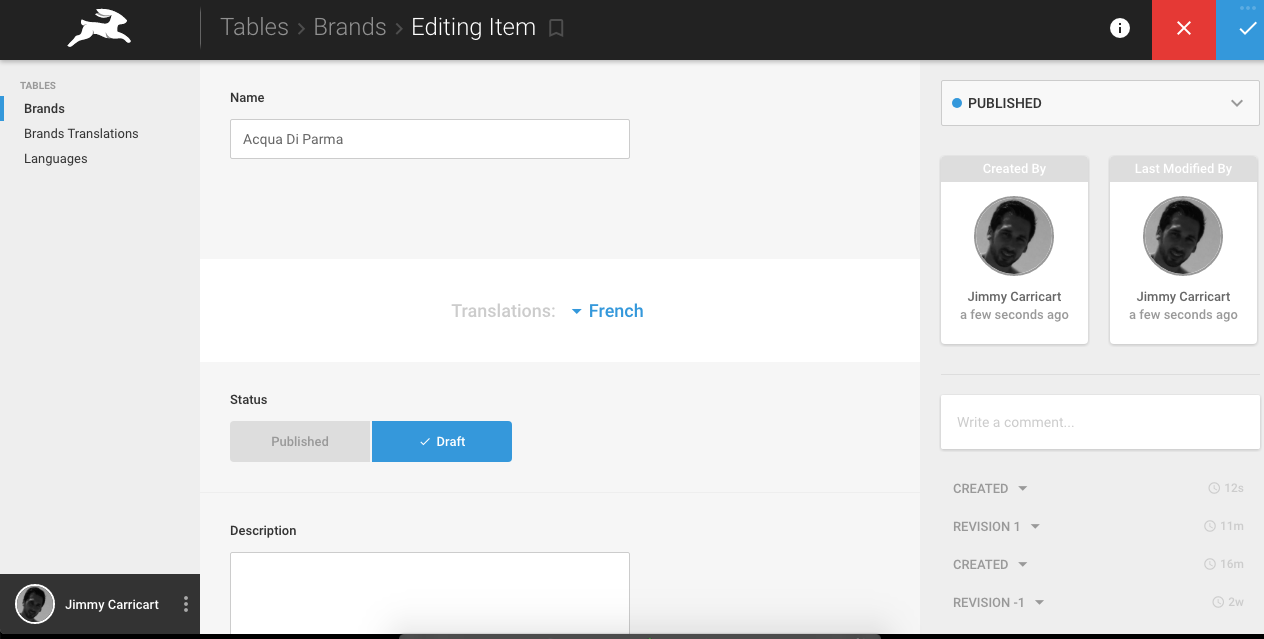Click inside the Description text area

point(430,594)
